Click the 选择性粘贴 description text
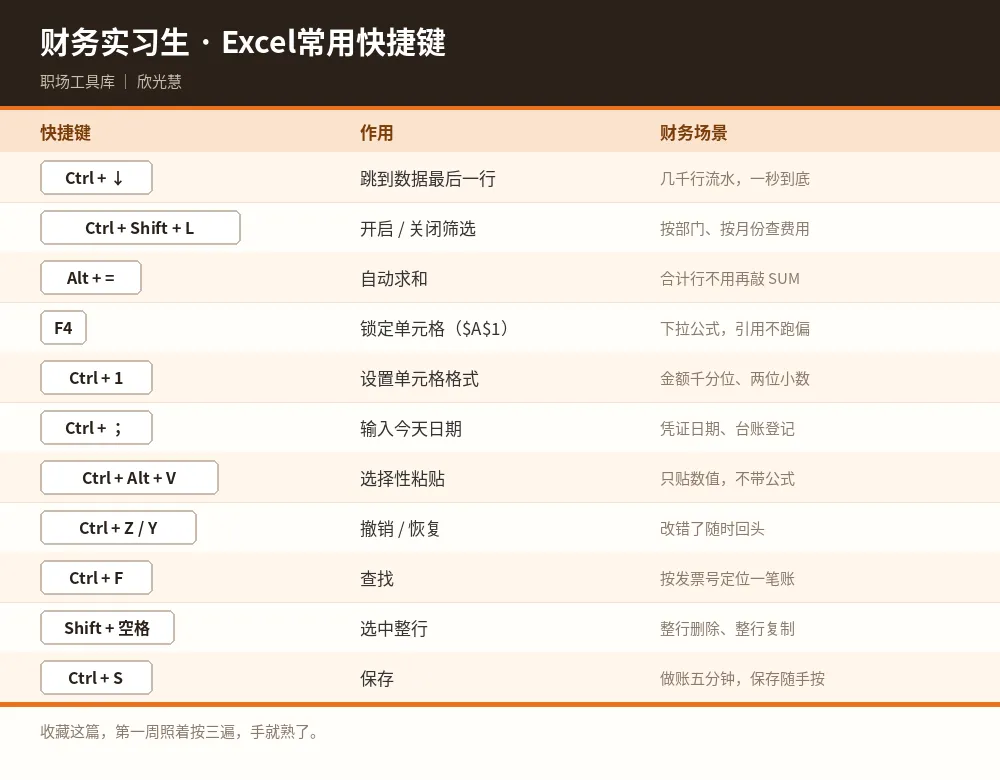The height and width of the screenshot is (780, 1000). (x=402, y=478)
